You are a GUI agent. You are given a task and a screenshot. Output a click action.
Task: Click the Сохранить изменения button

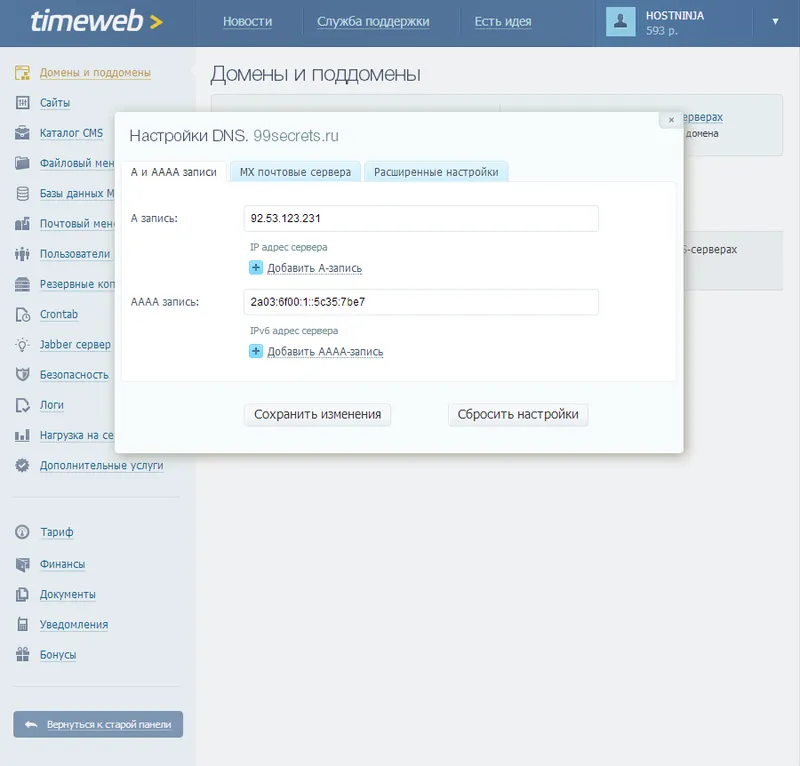coord(317,414)
